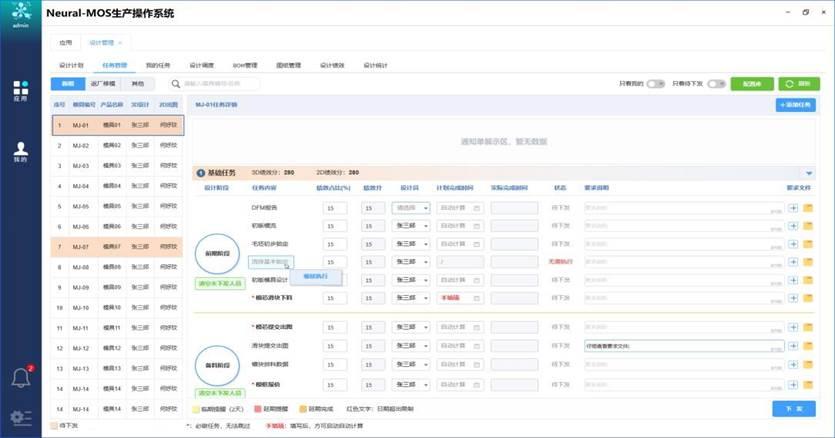Collapse the 基础任务 section with blue arrow

coord(809,173)
